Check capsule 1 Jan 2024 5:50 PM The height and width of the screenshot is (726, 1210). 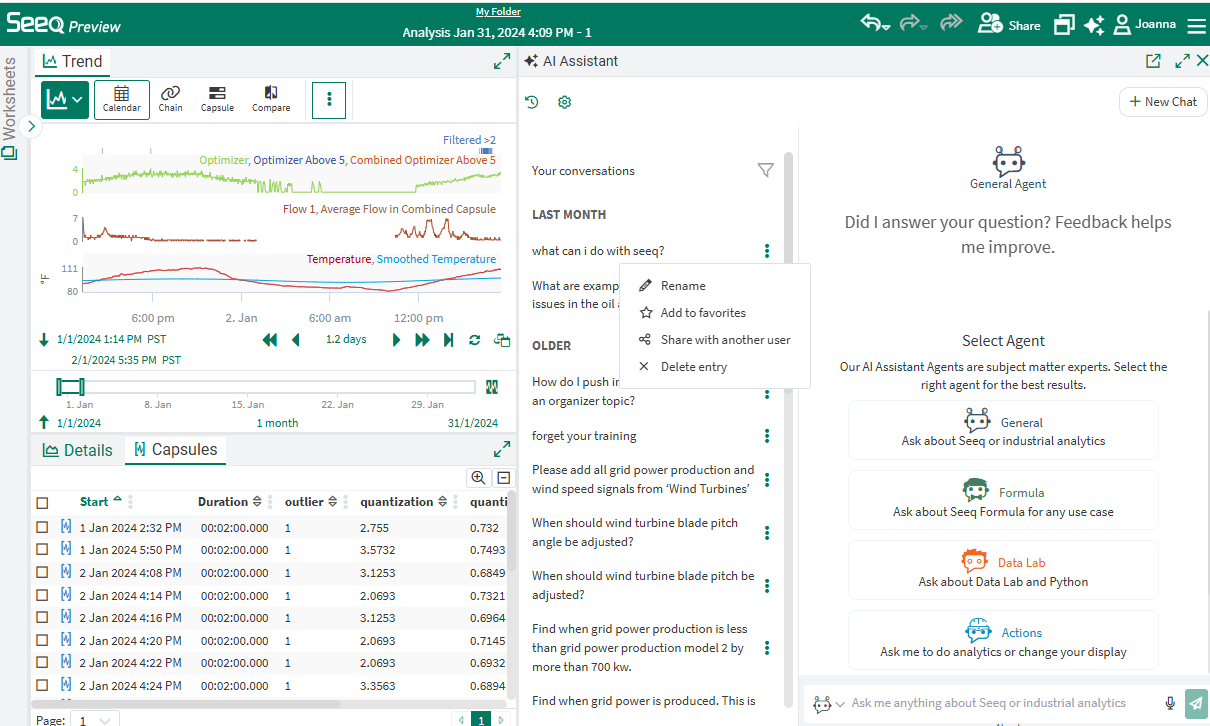[x=42, y=549]
